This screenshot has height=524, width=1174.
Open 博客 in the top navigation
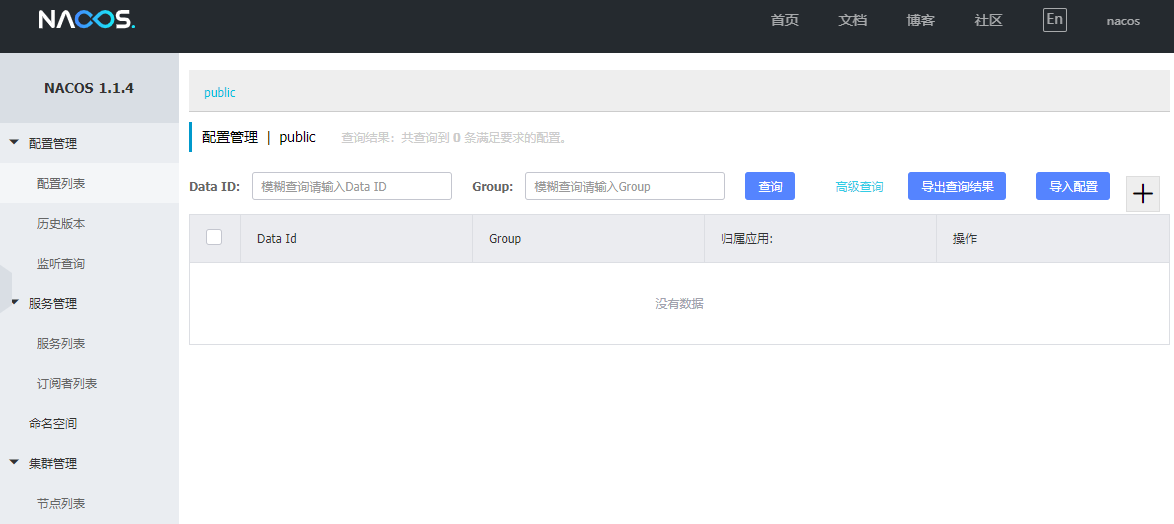921,20
